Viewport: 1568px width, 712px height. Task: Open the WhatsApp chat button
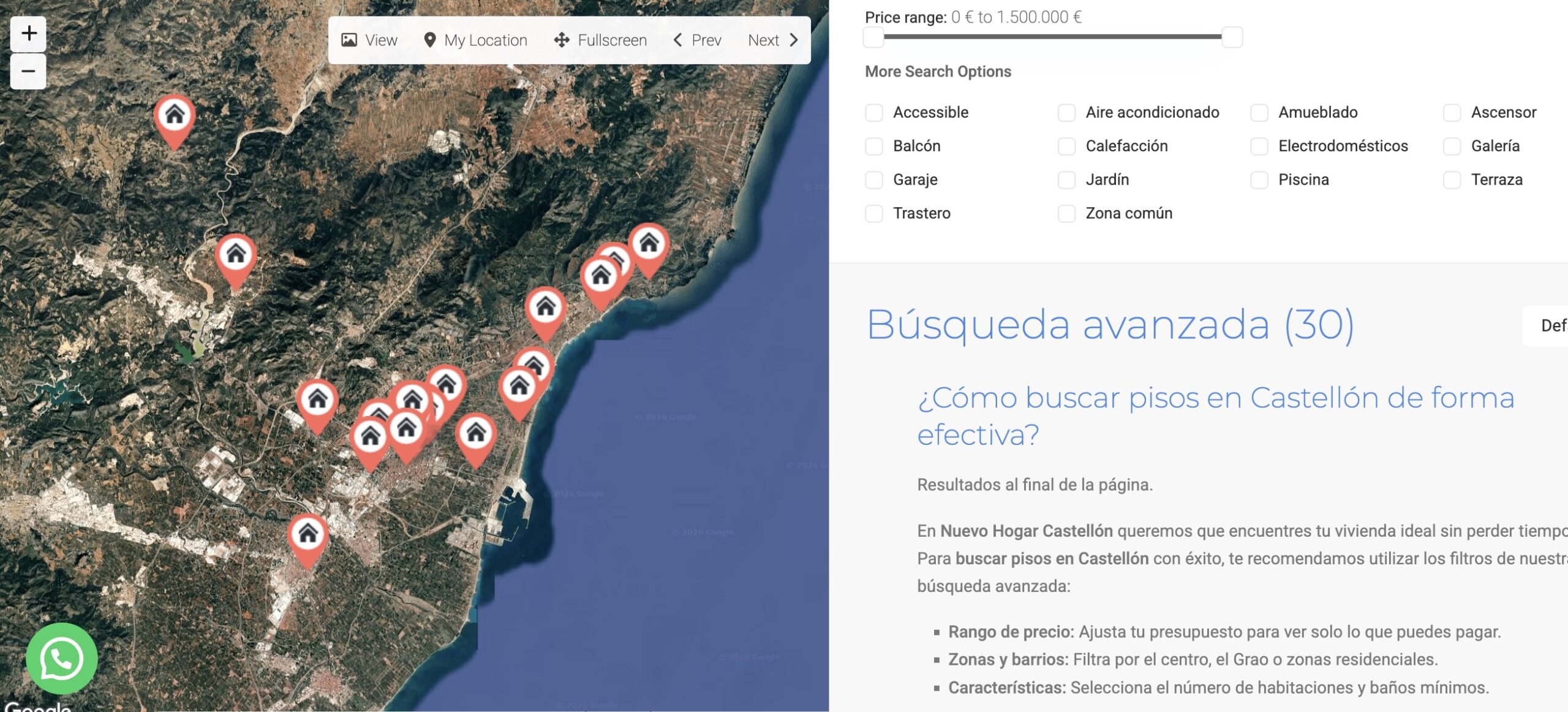61,658
